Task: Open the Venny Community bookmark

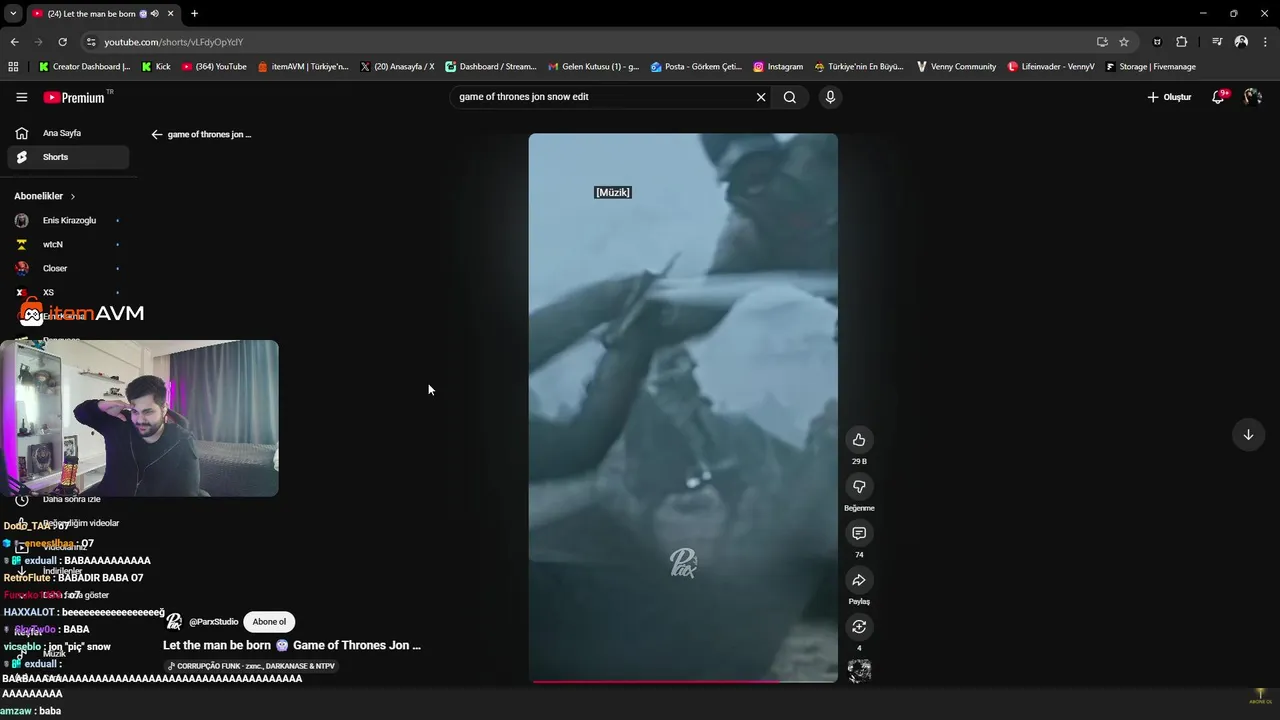Action: pos(956,67)
